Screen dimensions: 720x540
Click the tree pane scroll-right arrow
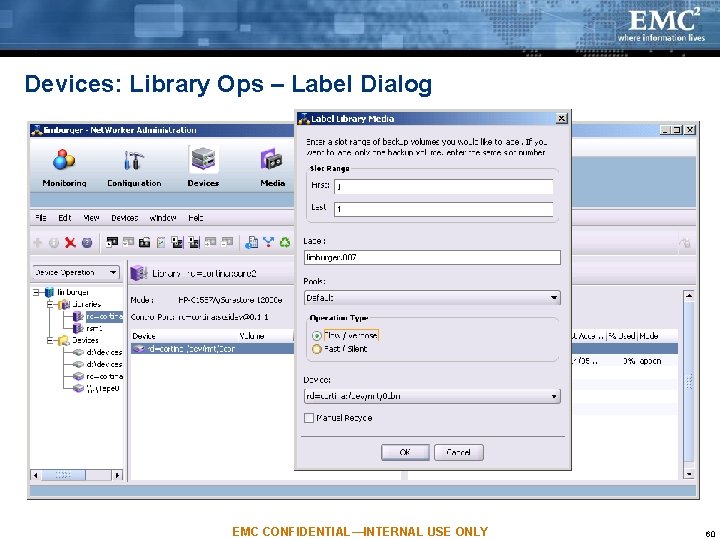pos(118,475)
